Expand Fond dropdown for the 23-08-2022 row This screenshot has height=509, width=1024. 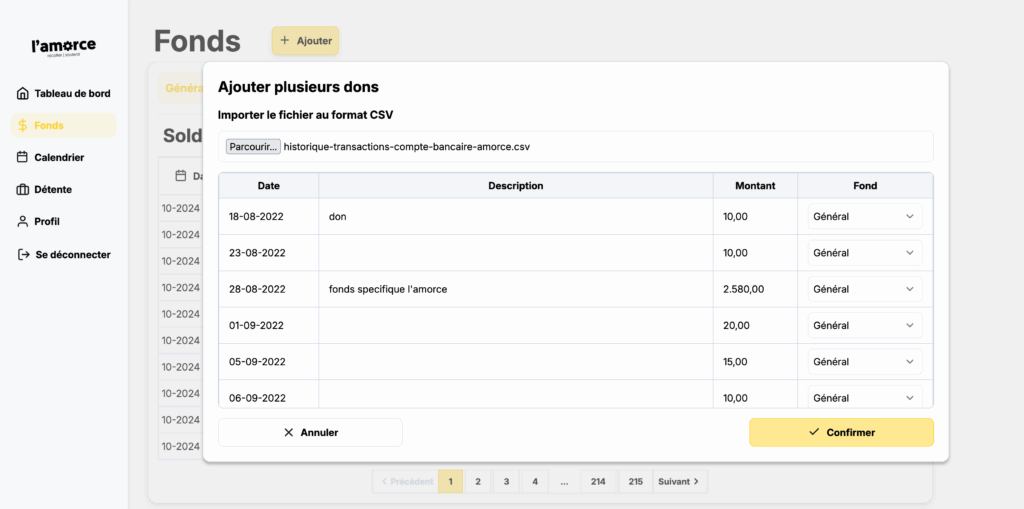click(864, 253)
